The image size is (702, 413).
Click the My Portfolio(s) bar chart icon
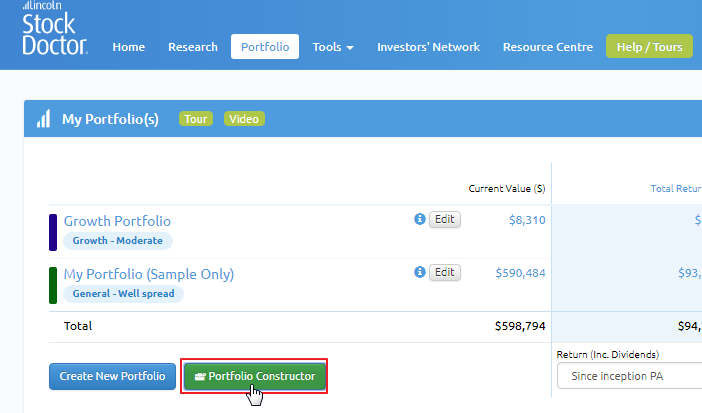(43, 119)
